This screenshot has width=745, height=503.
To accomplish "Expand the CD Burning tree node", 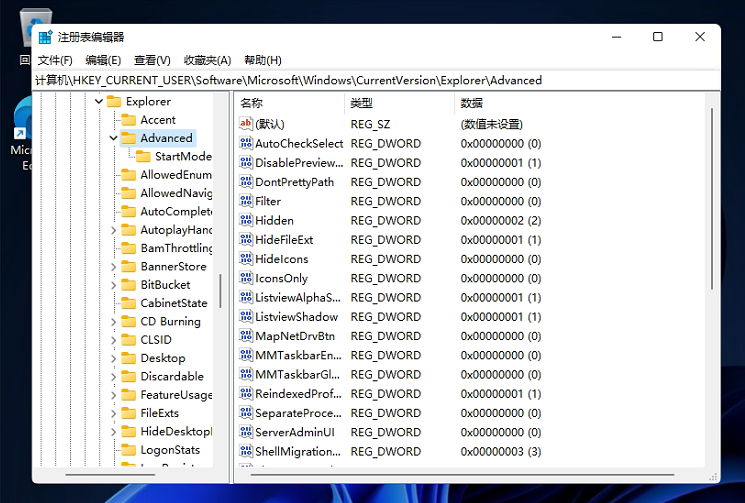I will [x=114, y=322].
